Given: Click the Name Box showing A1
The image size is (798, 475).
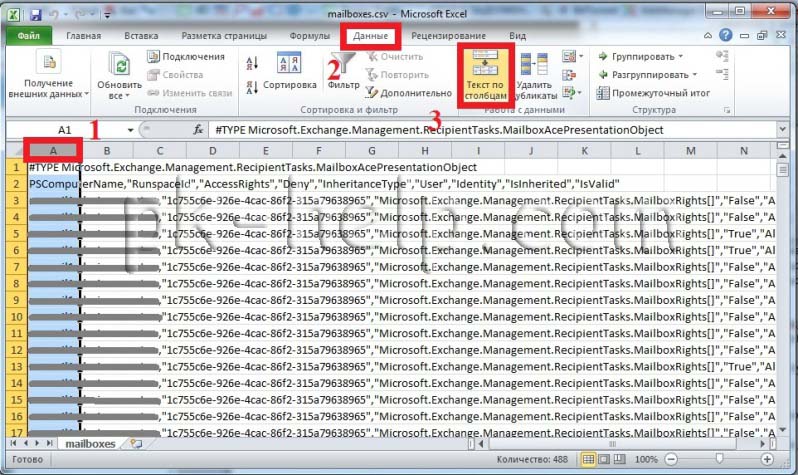Looking at the screenshot, I should click(x=65, y=130).
